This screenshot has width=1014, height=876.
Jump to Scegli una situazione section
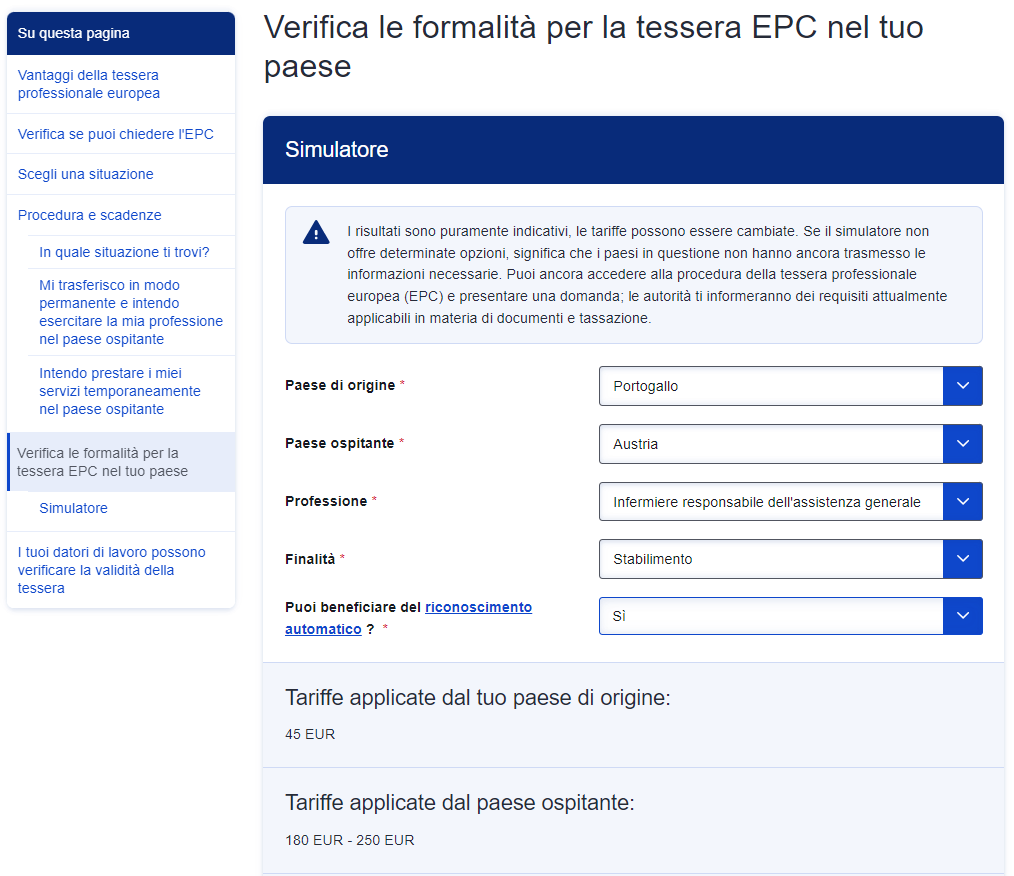[x=86, y=174]
